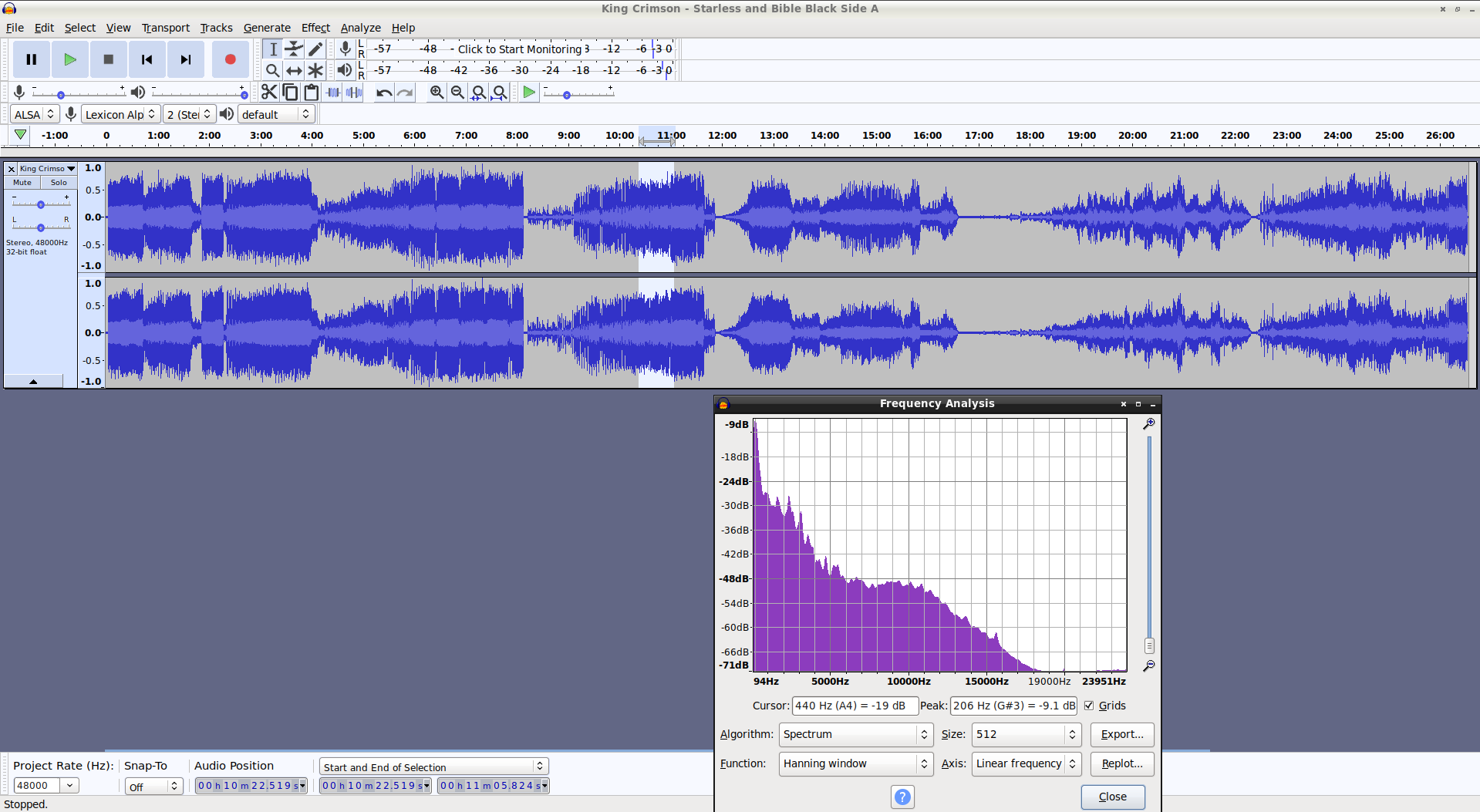The width and height of the screenshot is (1480, 812).
Task: Click to Start Monitoring on record meter
Action: pos(520,49)
